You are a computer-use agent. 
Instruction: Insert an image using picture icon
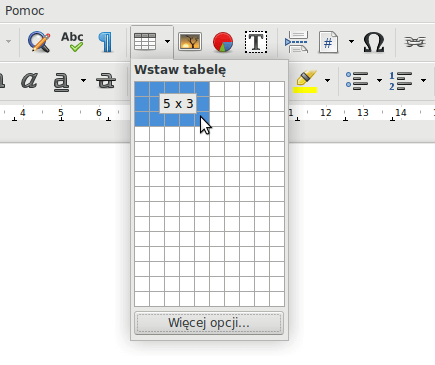coord(190,42)
